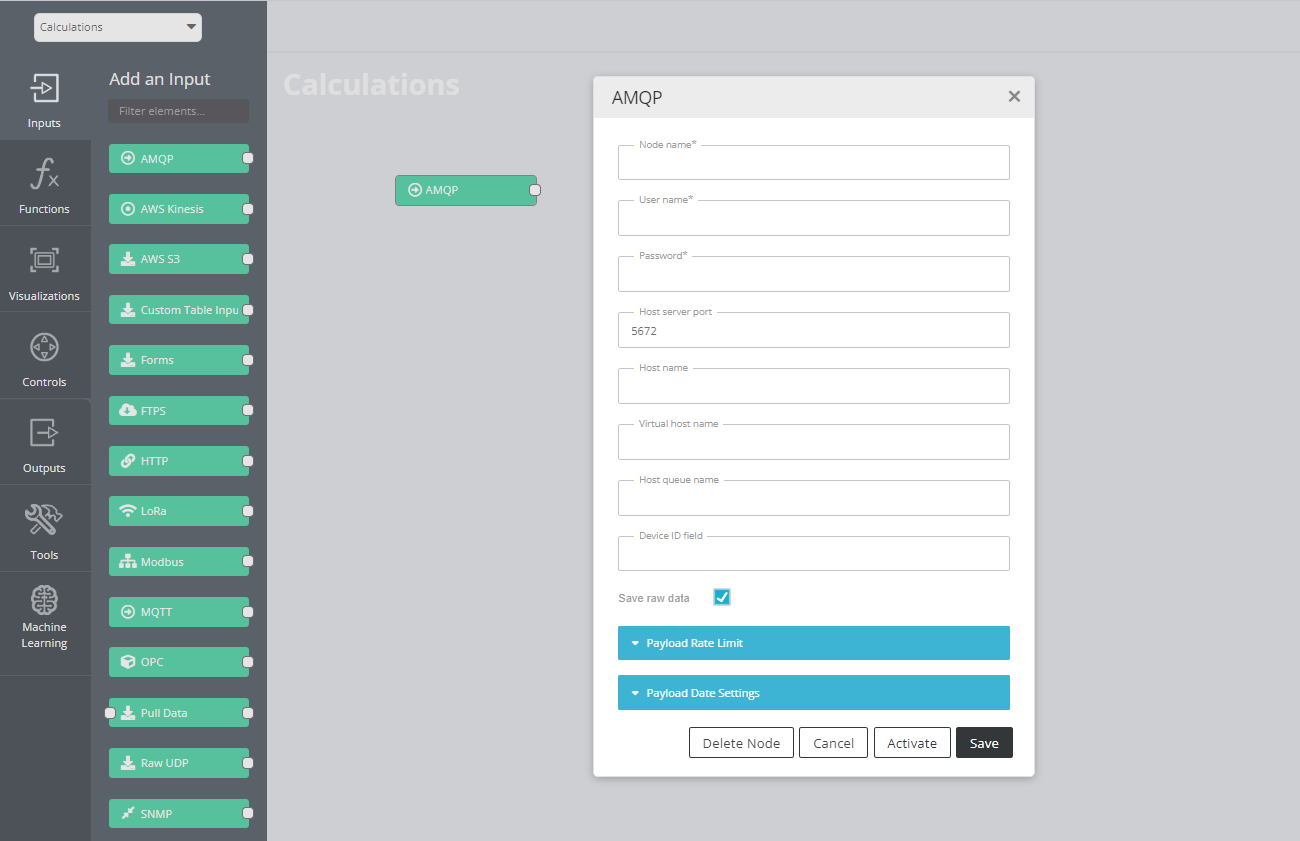Open the Visualizations sidebar section
The width and height of the screenshot is (1300, 841).
(x=45, y=270)
